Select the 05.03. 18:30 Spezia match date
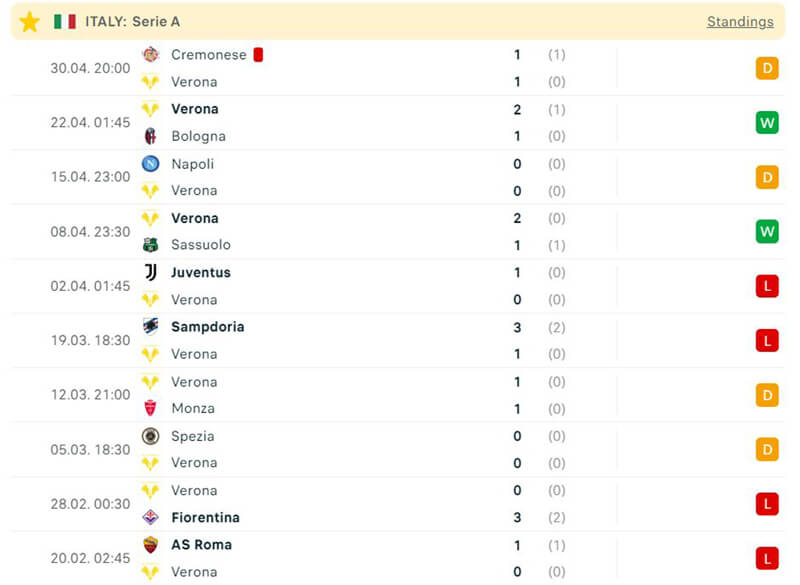Viewport: 800px width, 585px height. point(90,450)
